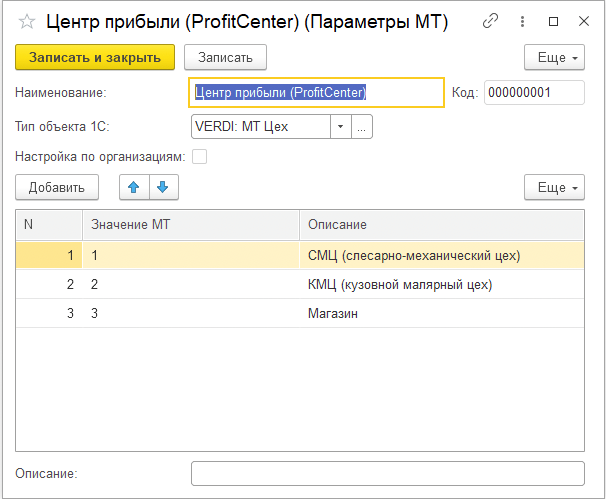This screenshot has width=606, height=499.
Task: Click Добавить to add a row
Action: click(57, 187)
